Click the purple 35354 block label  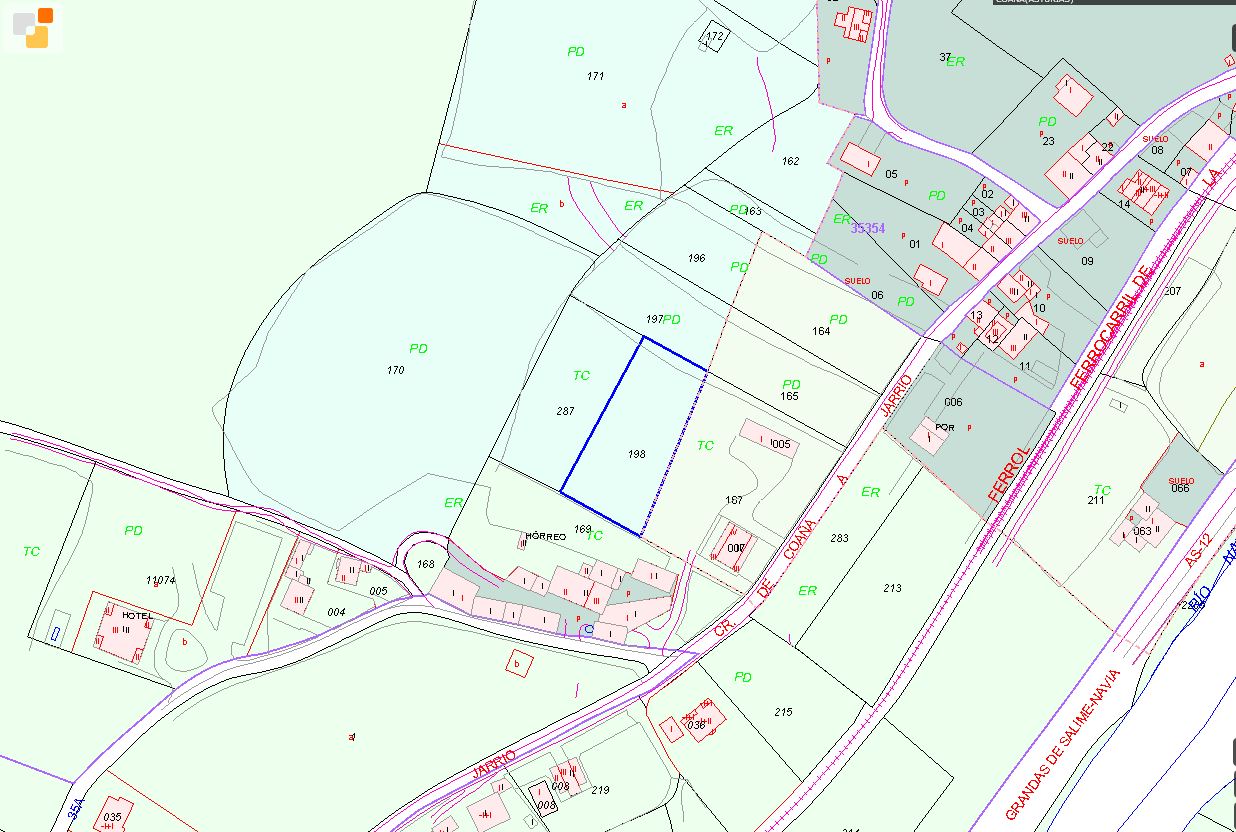pos(867,228)
